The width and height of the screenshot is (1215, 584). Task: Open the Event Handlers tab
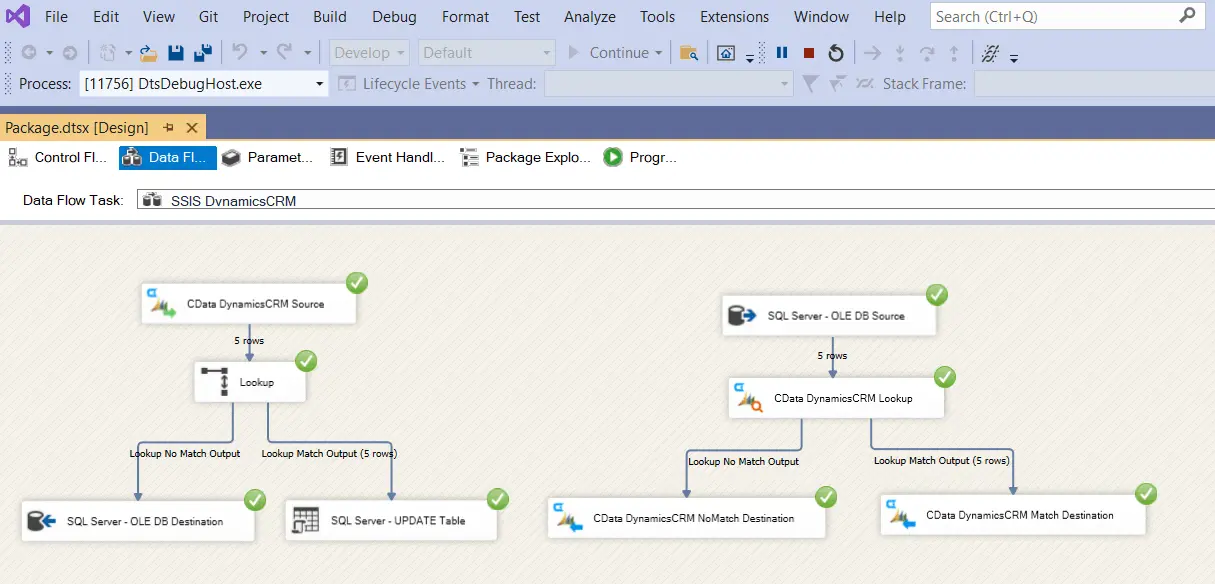[x=388, y=157]
